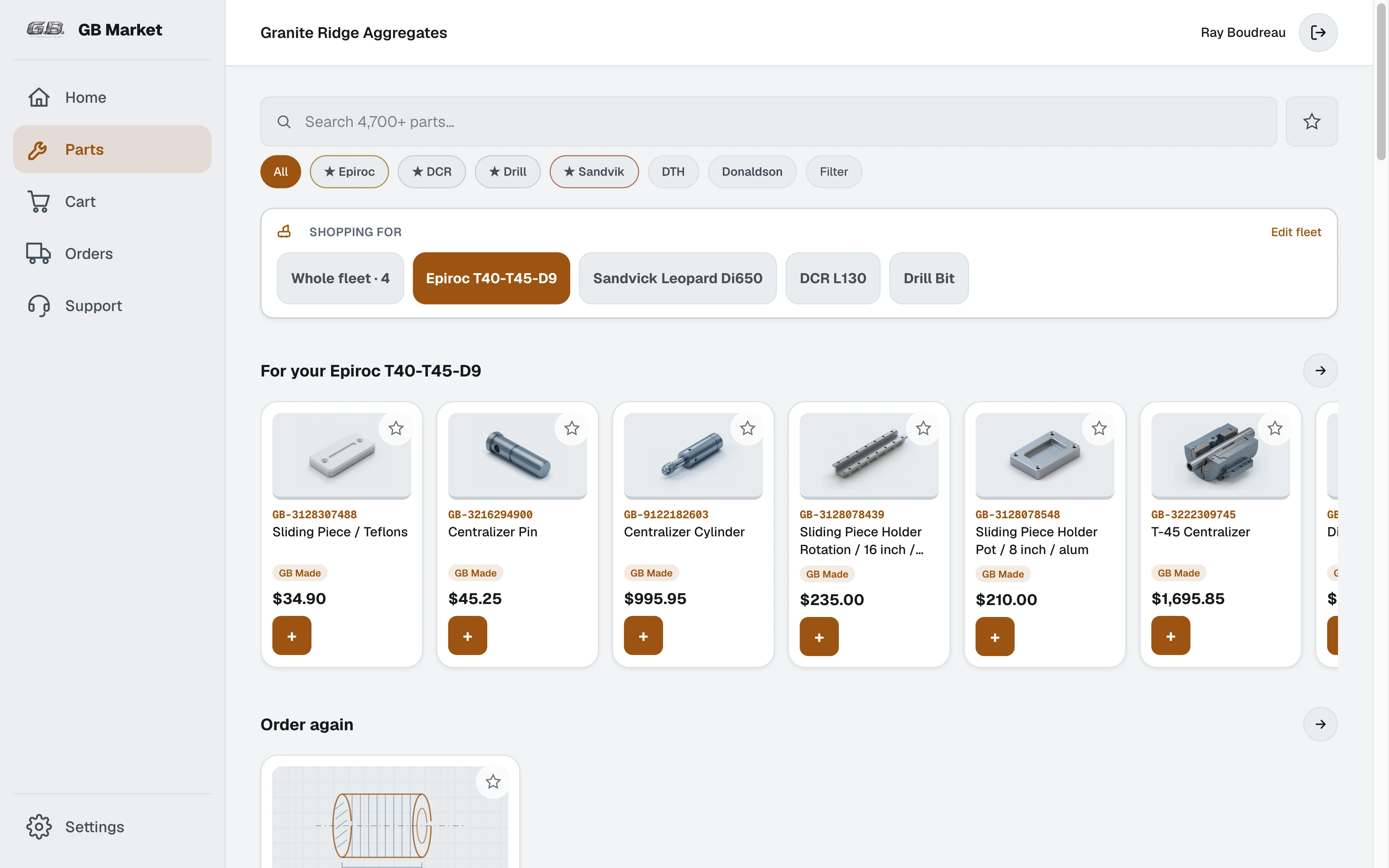Filter by starred Sandvik chip
1389x868 pixels.
[x=594, y=172]
